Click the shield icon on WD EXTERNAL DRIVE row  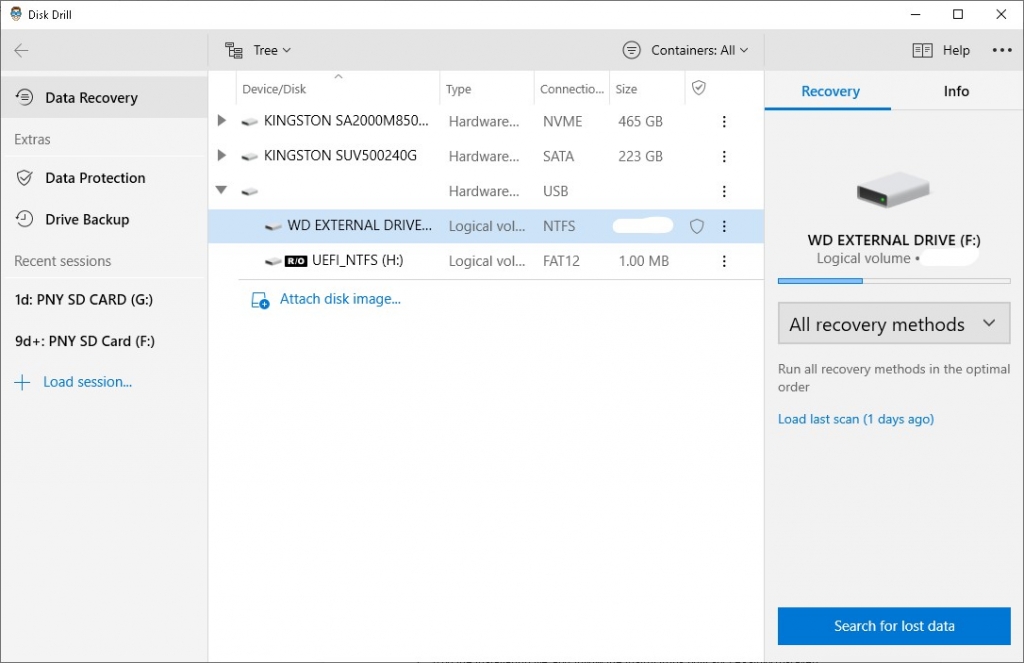(x=696, y=226)
